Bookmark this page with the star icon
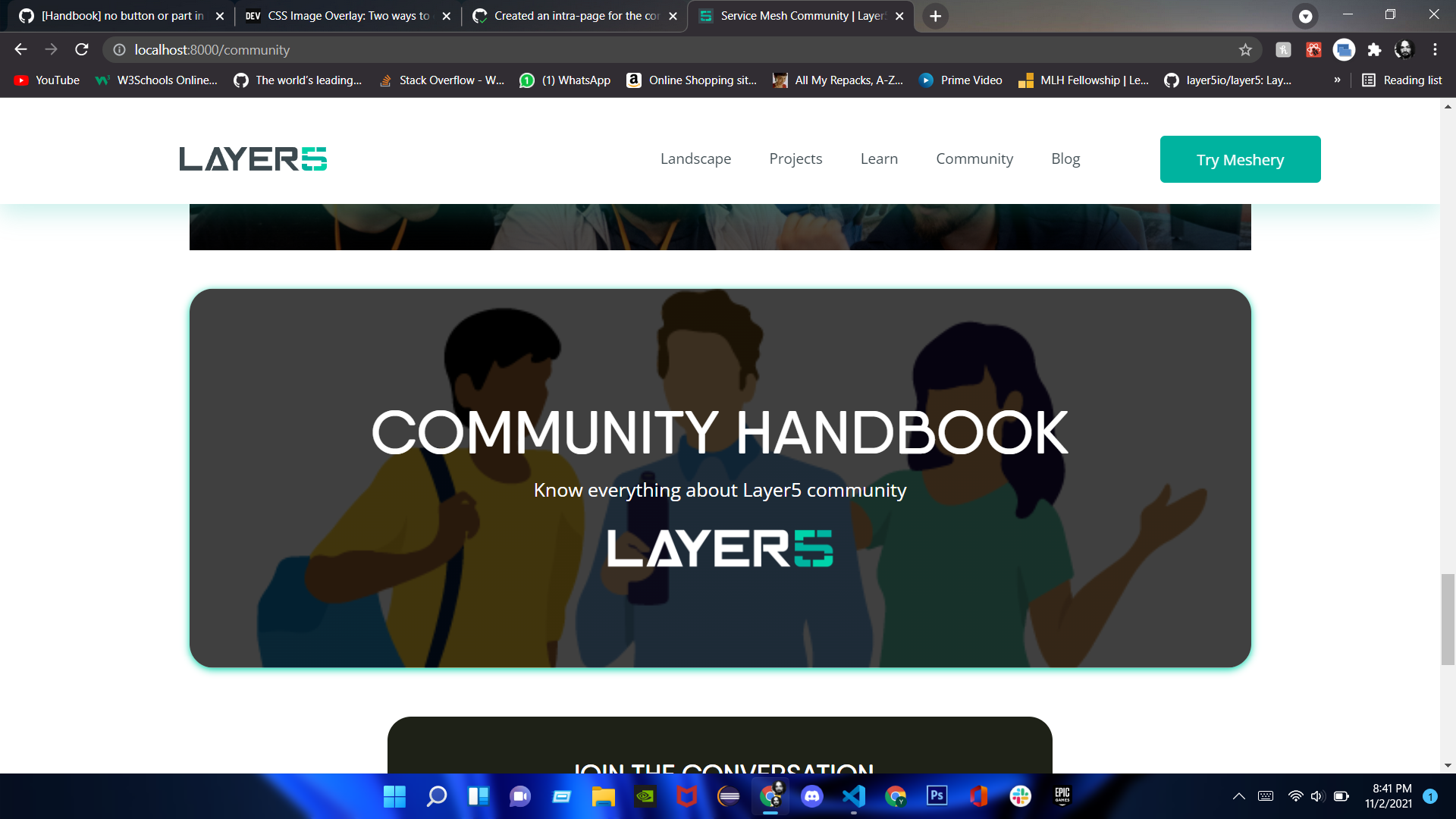The height and width of the screenshot is (819, 1456). coord(1244,49)
